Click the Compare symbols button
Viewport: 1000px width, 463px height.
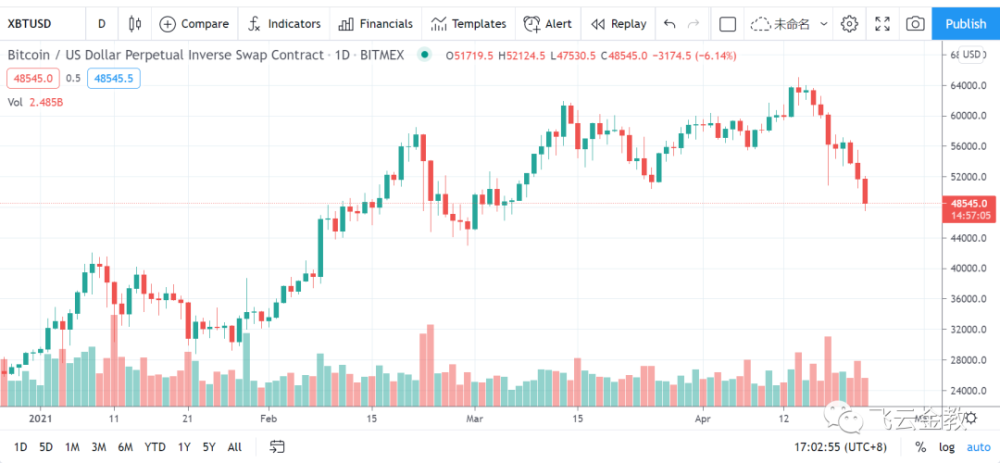point(195,23)
